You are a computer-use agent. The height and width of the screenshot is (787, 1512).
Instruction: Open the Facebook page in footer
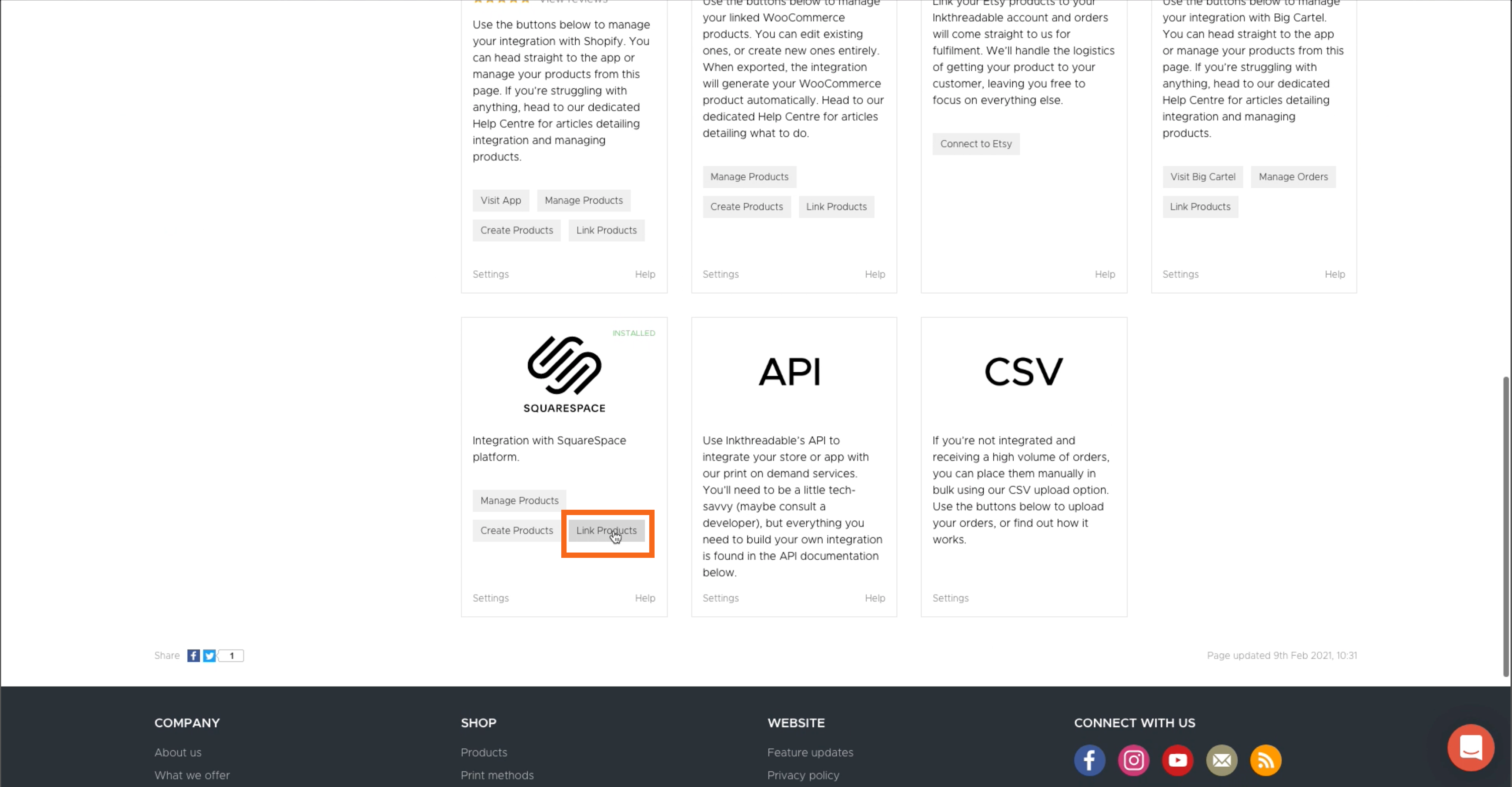[x=1090, y=760]
